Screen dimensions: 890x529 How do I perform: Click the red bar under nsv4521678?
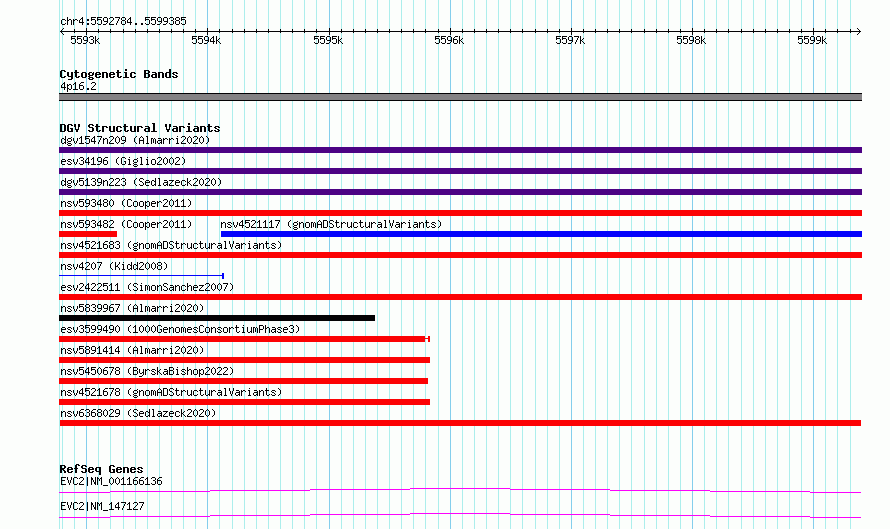tap(244, 402)
